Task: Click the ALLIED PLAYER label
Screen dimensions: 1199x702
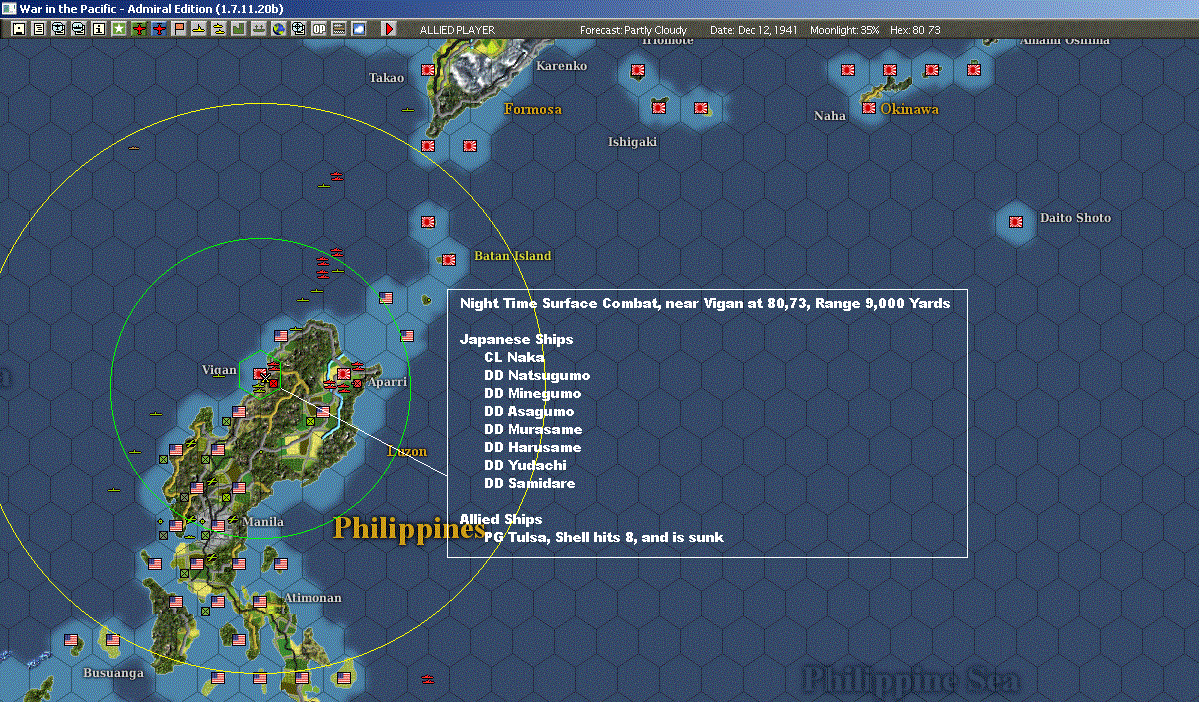Action: tap(457, 30)
